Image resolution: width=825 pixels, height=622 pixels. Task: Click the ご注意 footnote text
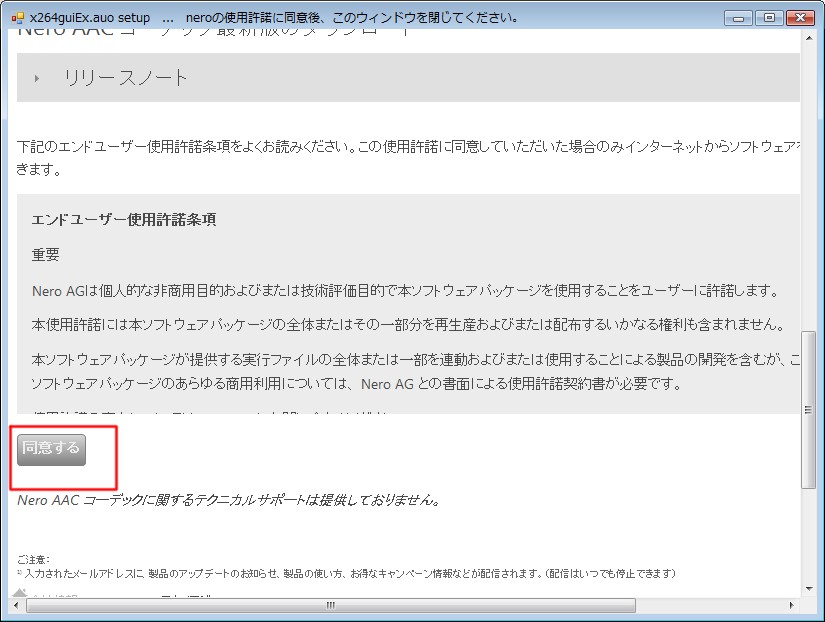click(x=33, y=559)
